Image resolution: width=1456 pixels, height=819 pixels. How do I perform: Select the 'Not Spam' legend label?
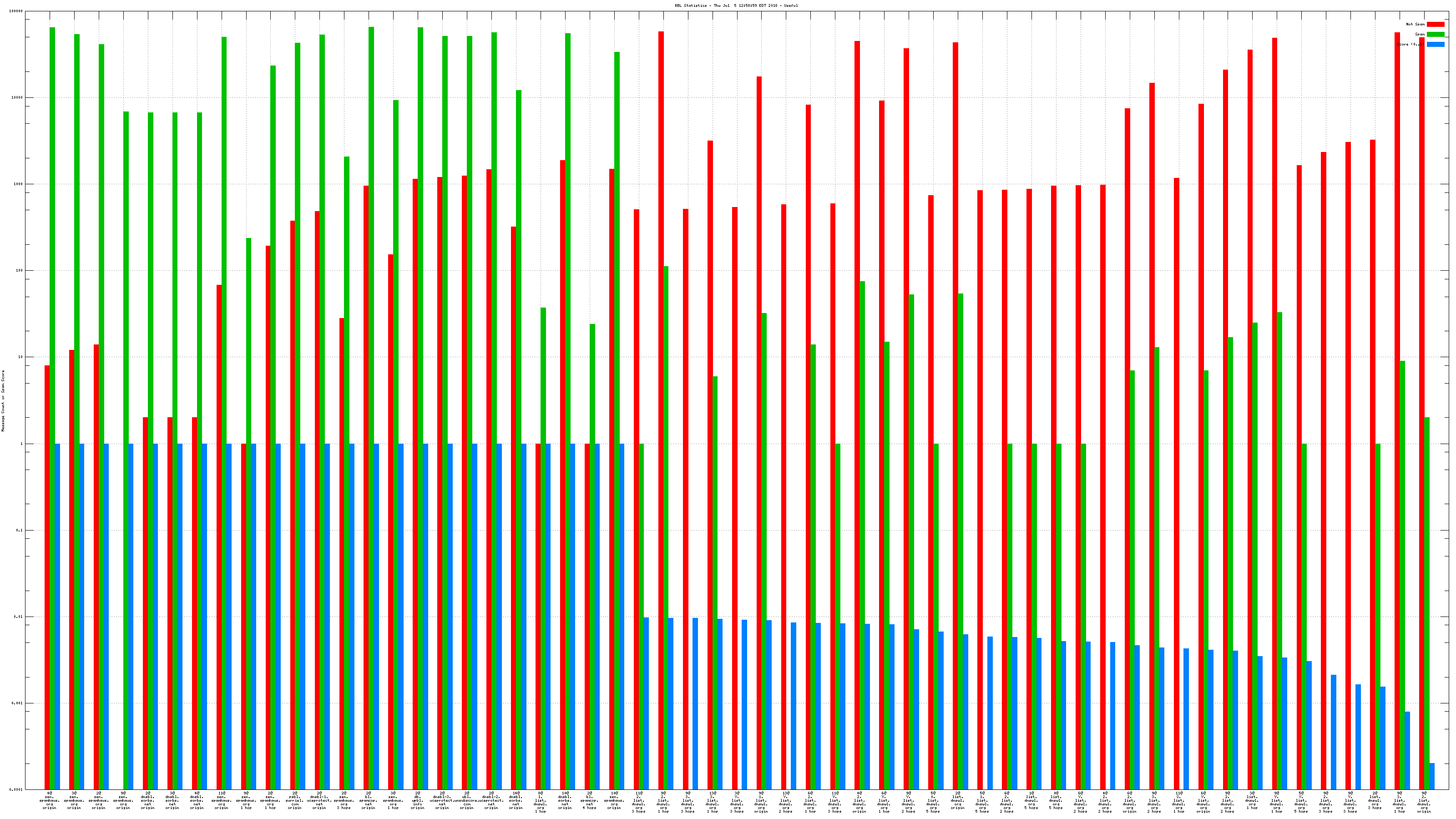[1416, 24]
